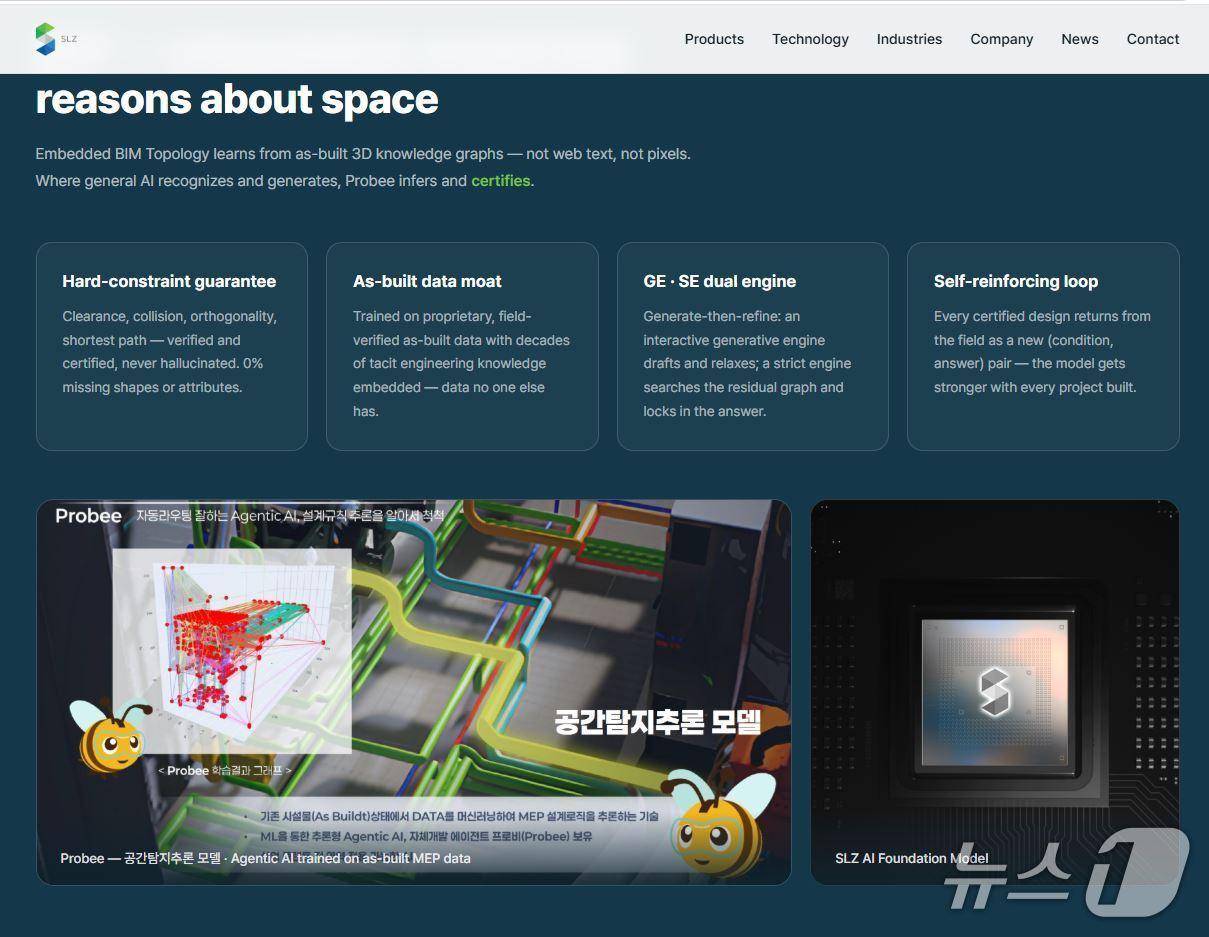This screenshot has height=937, width=1209.
Task: Go to the Contact page
Action: (1153, 39)
